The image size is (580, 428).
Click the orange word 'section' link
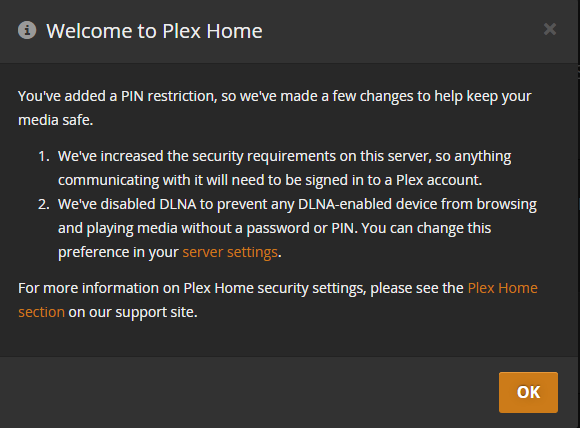click(41, 312)
